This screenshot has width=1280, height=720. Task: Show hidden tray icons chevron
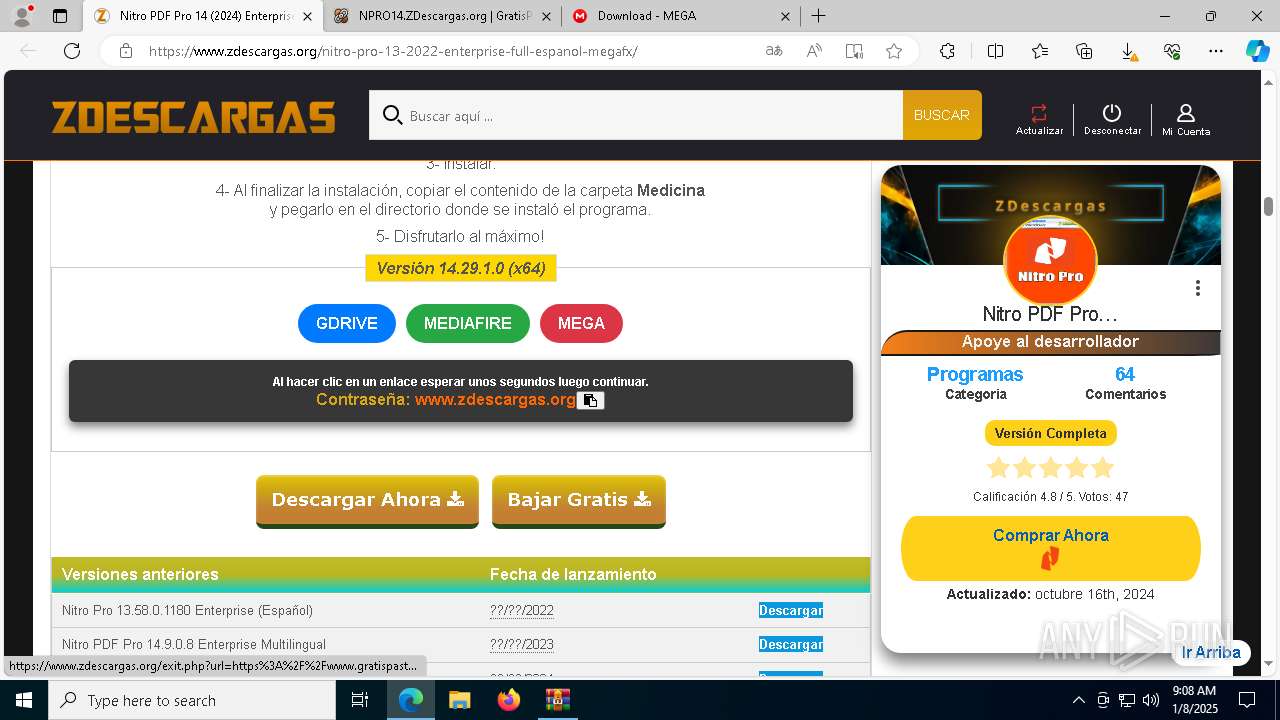click(1078, 700)
